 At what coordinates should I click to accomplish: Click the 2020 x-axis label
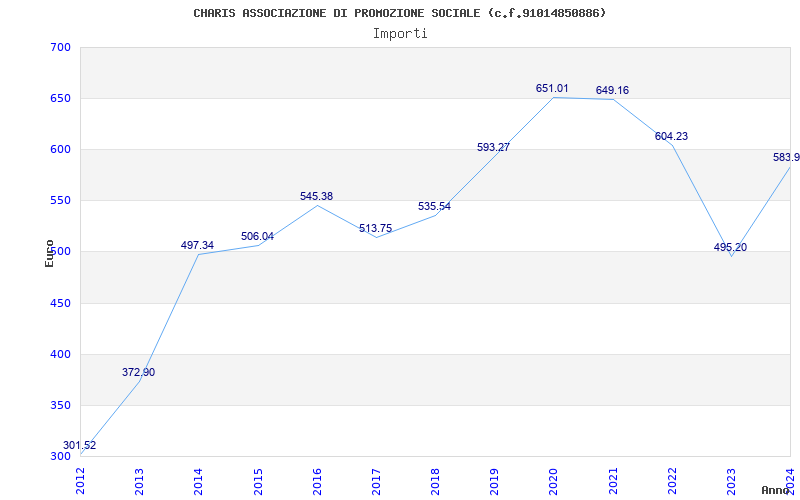554,481
